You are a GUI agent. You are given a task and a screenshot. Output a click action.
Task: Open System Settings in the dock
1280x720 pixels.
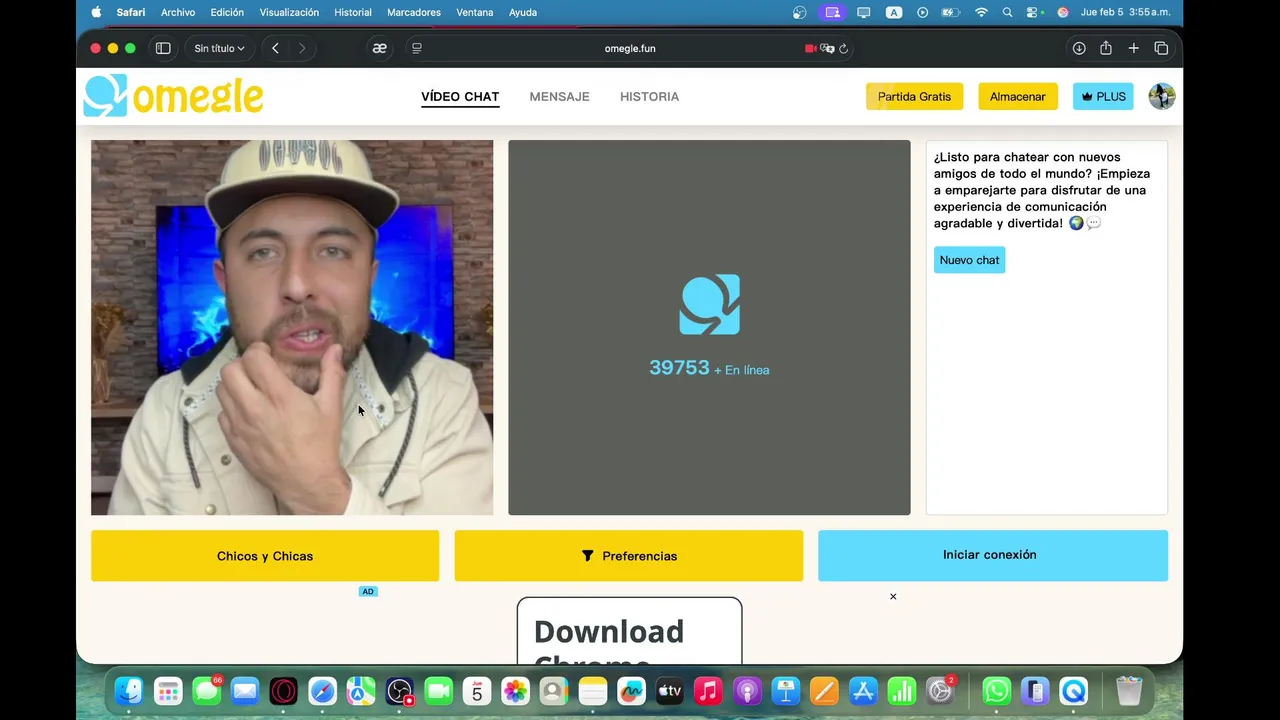tap(940, 691)
